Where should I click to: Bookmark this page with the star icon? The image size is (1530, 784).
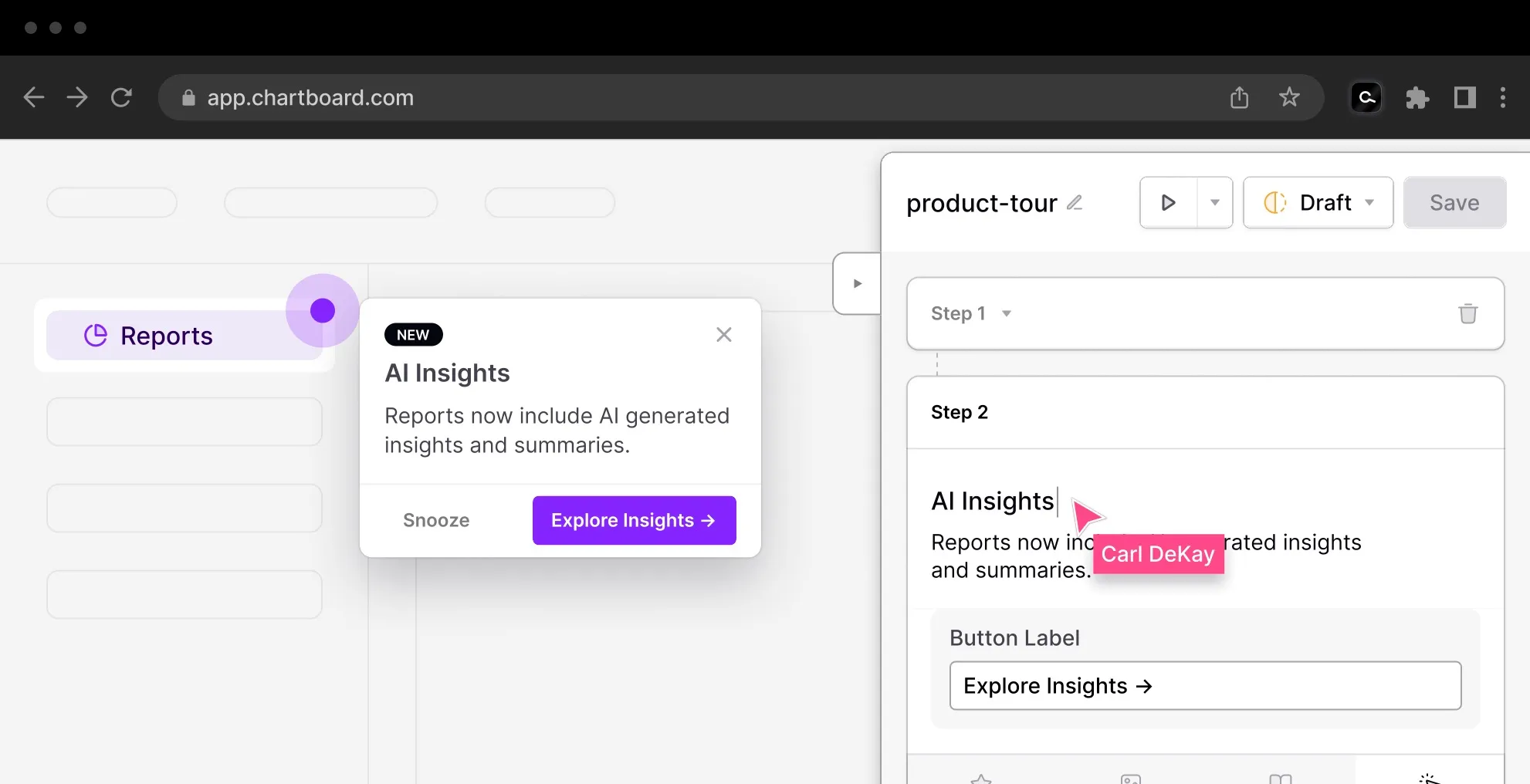(1289, 97)
